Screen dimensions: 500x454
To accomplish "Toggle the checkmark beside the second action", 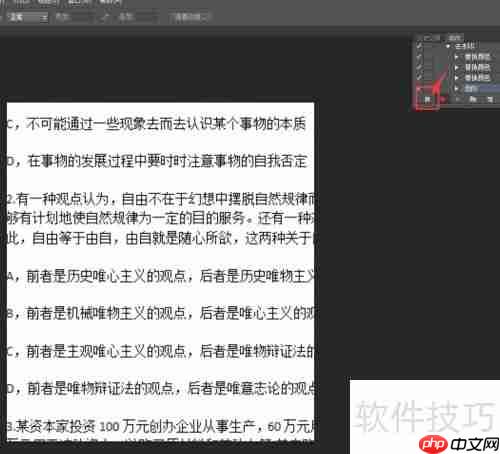I will [x=419, y=68].
